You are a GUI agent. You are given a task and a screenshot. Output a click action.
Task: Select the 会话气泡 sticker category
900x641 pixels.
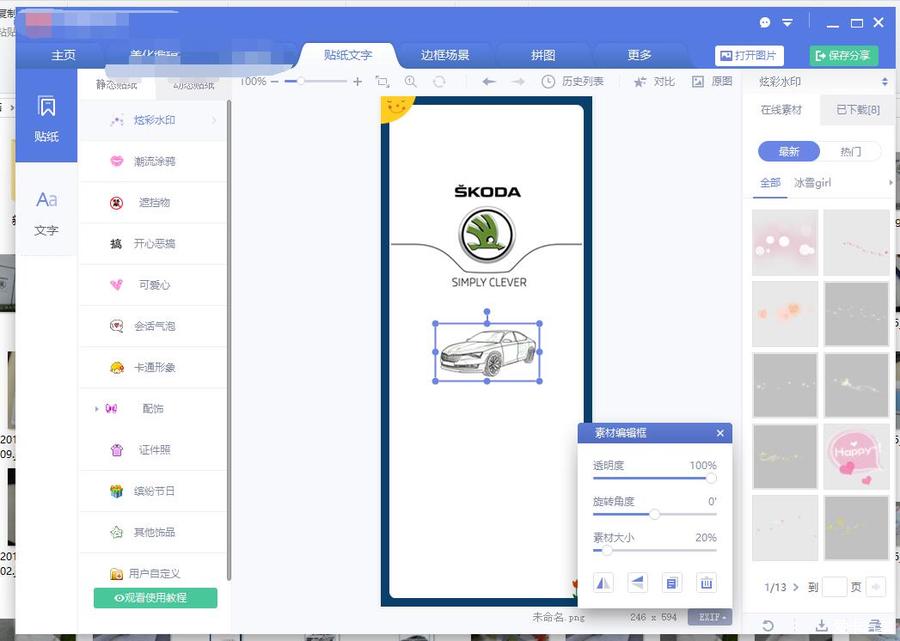(153, 327)
